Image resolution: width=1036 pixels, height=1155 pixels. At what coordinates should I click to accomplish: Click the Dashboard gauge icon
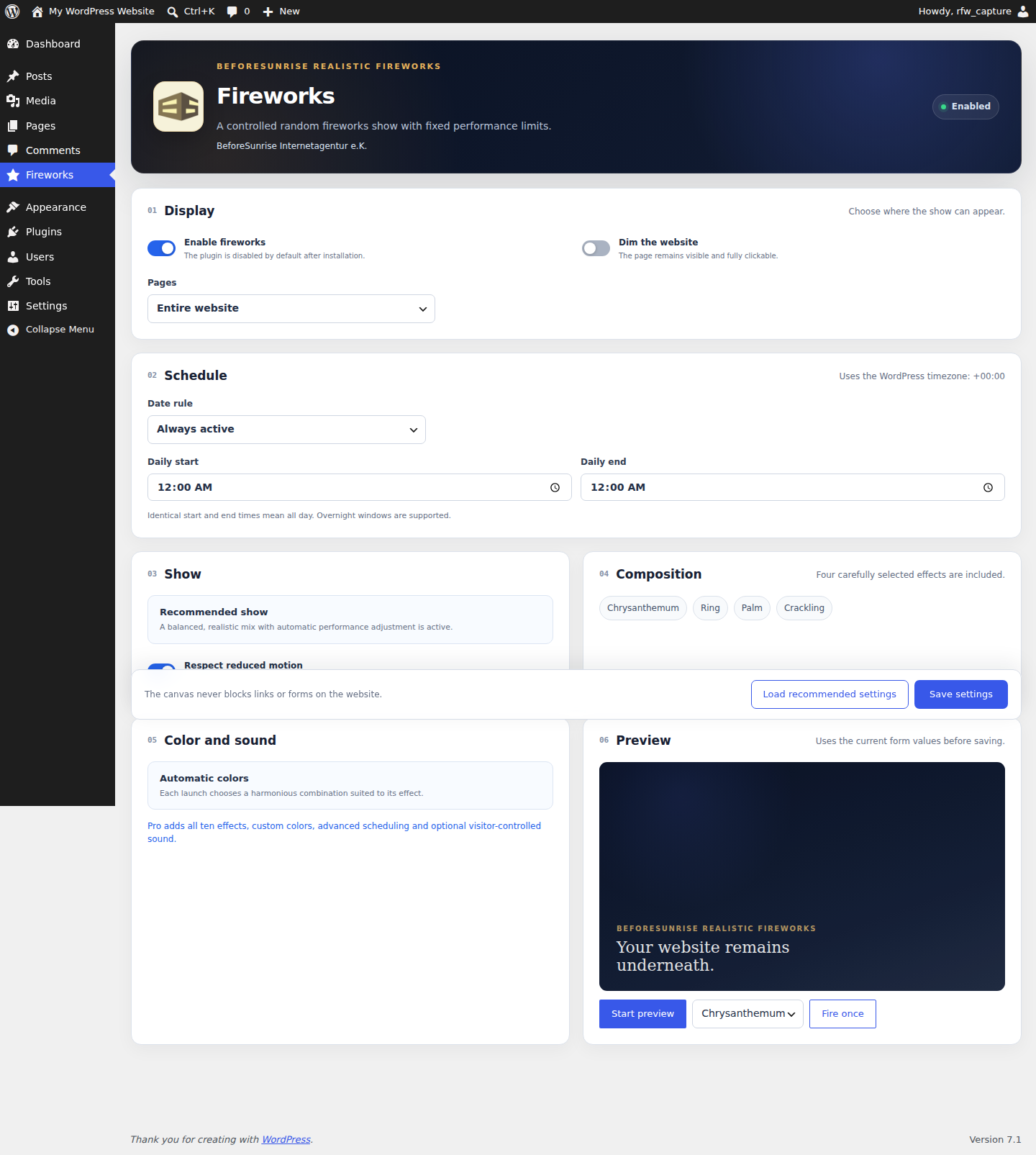(x=13, y=44)
